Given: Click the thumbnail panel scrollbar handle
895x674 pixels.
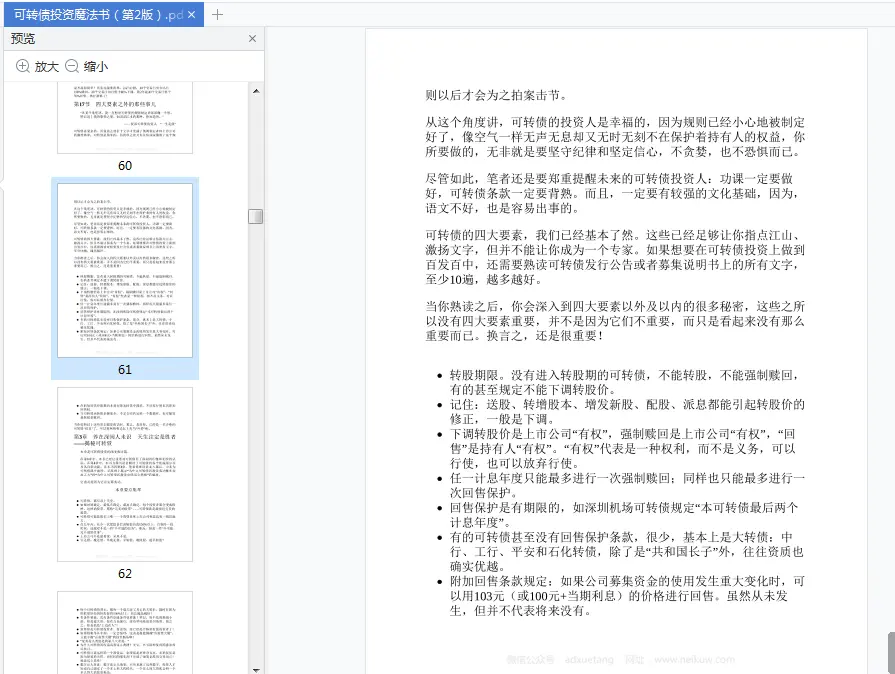Looking at the screenshot, I should coord(256,216).
